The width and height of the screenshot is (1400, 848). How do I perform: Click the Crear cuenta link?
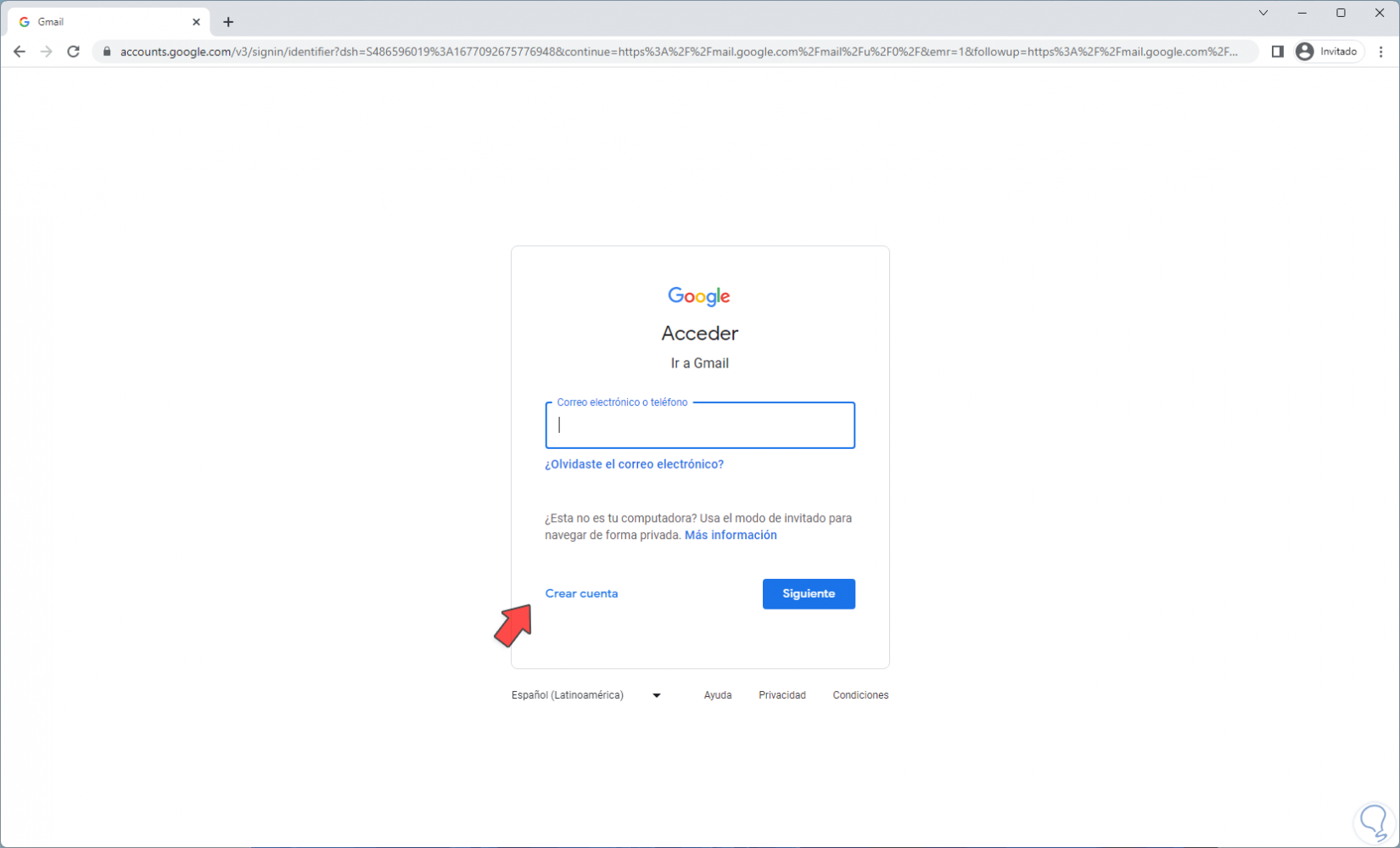click(x=581, y=593)
